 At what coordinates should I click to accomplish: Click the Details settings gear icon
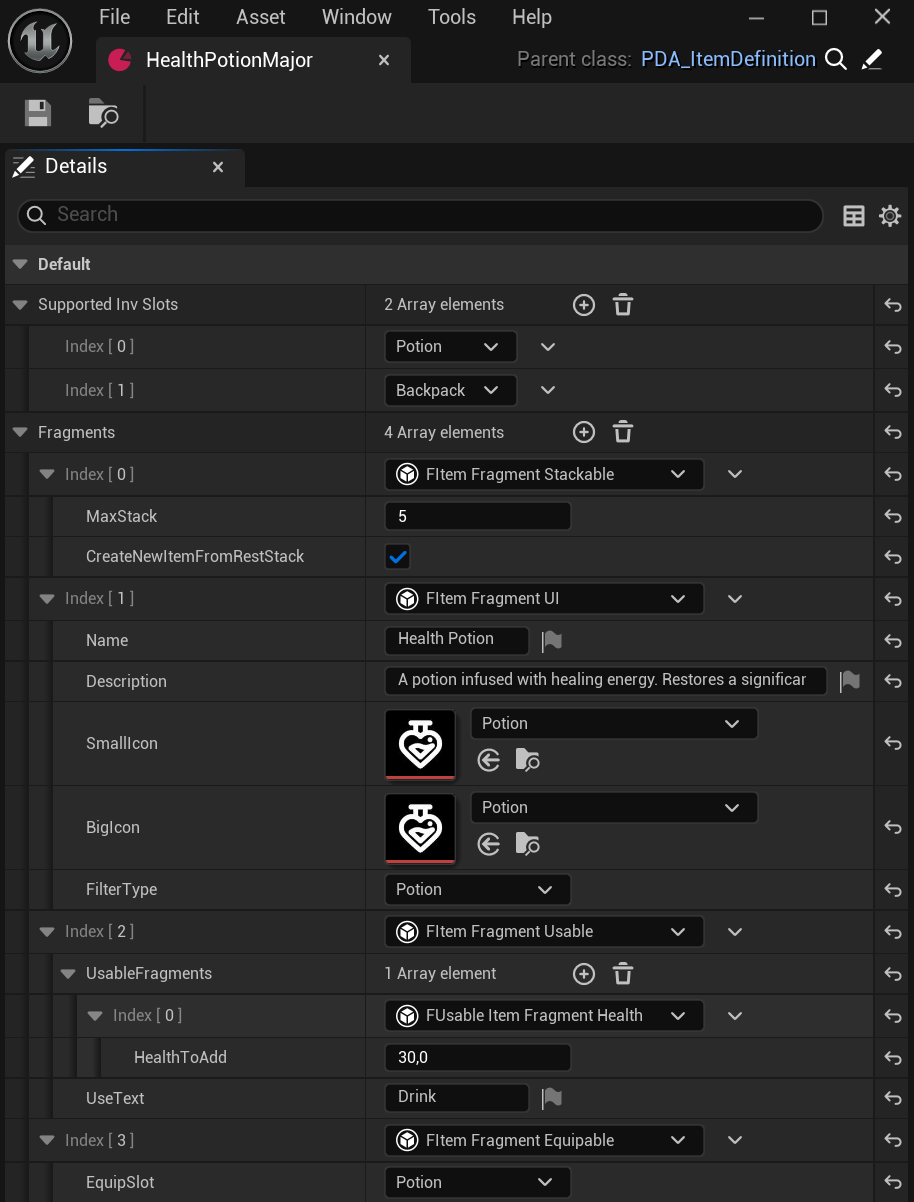point(889,216)
